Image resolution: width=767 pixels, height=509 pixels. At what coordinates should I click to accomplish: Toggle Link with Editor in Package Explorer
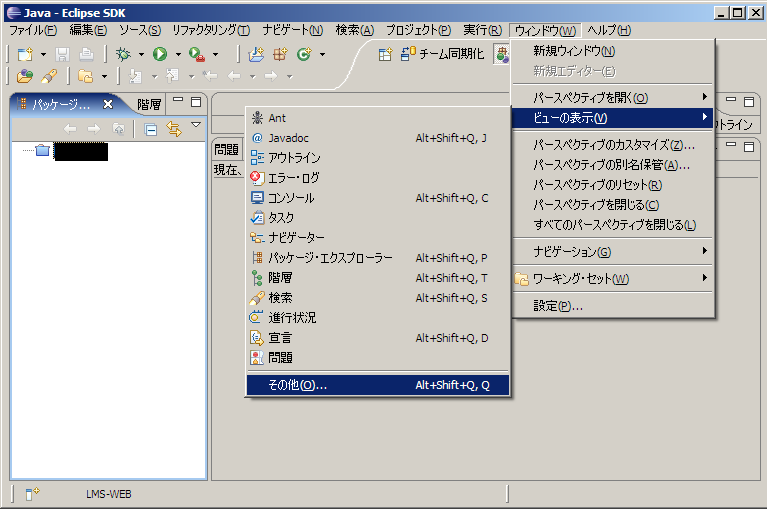point(173,129)
